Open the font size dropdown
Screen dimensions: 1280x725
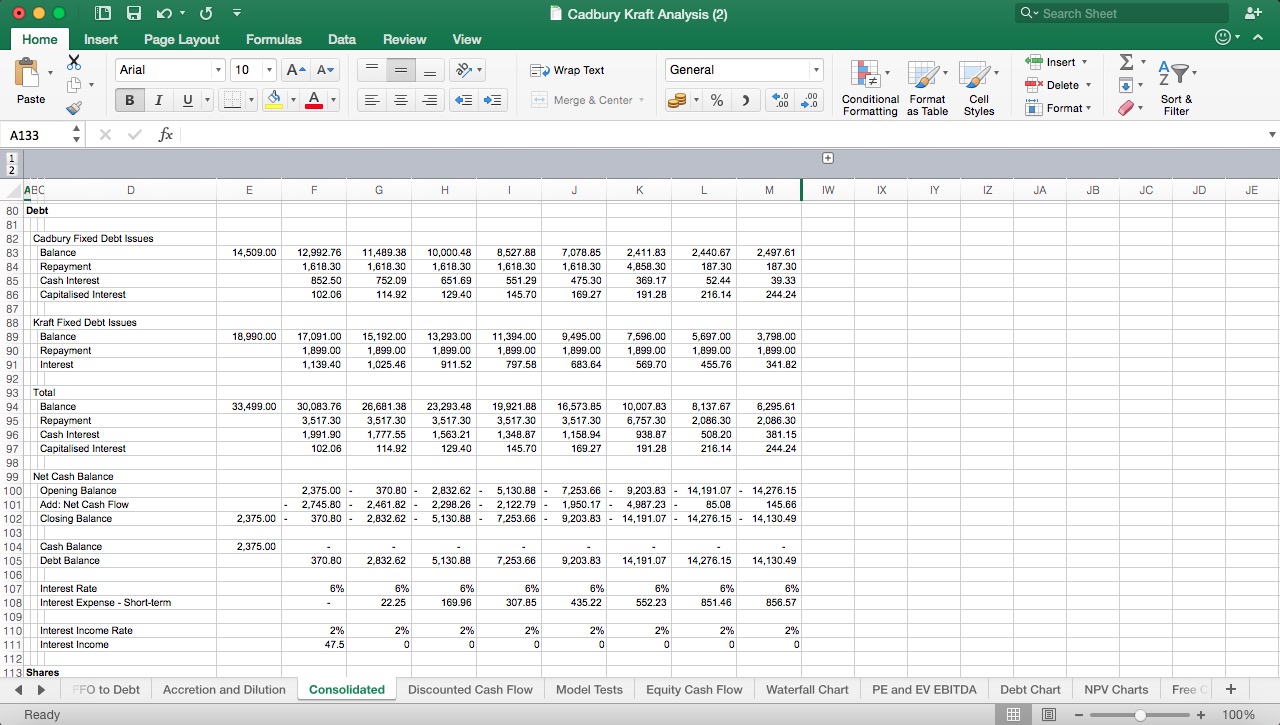269,70
